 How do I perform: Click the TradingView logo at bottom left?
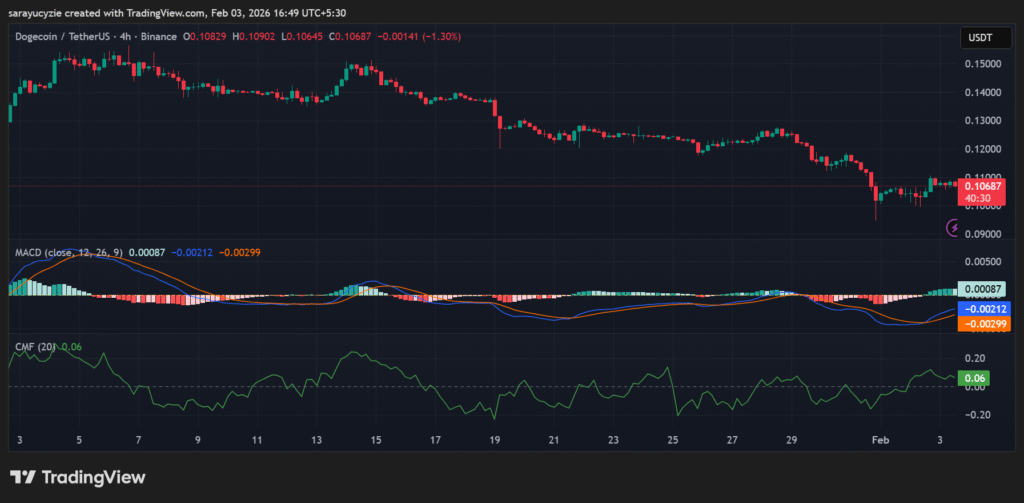coord(77,477)
